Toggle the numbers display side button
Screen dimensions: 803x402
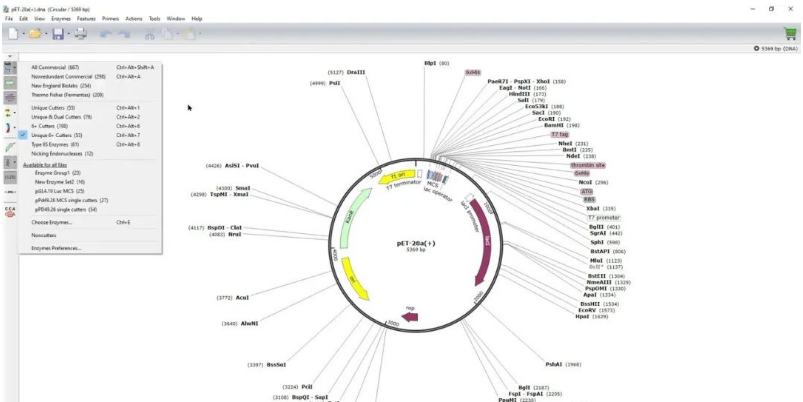[10, 177]
